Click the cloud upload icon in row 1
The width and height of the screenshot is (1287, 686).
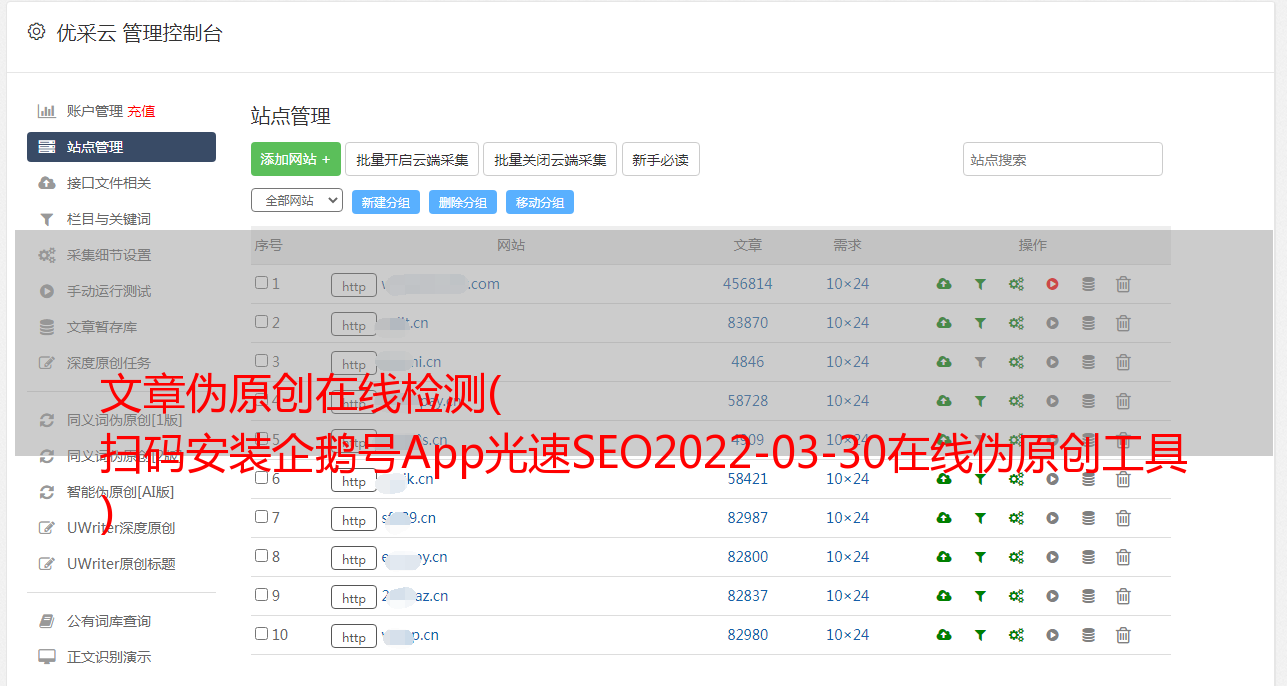pos(944,284)
